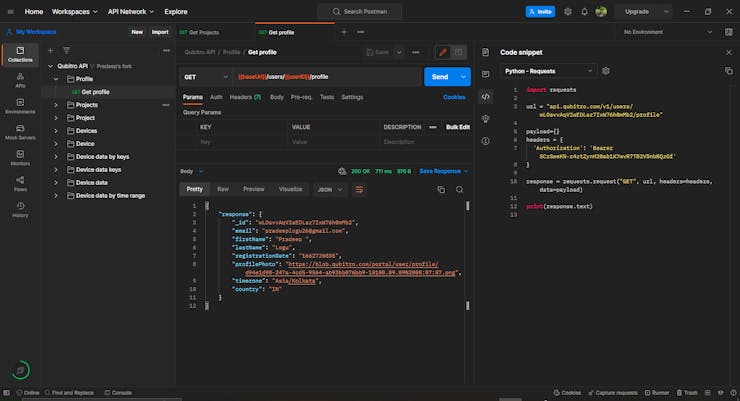Click the code snippet icon in right sidebar
Screen dimensions: 740x401
coord(486,96)
